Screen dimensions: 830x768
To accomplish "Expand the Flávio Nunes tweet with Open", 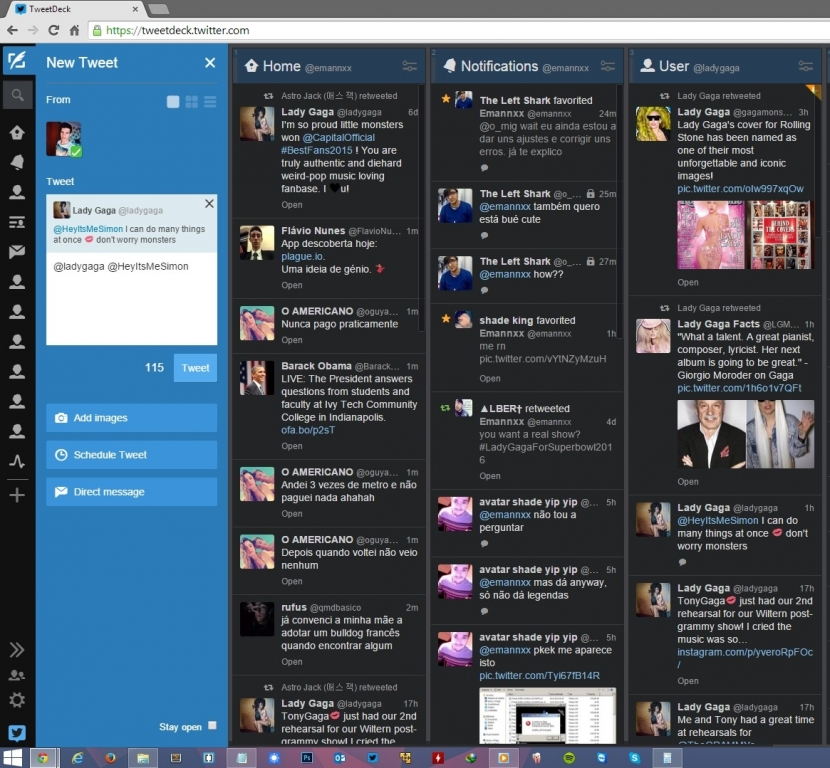I will 292,285.
